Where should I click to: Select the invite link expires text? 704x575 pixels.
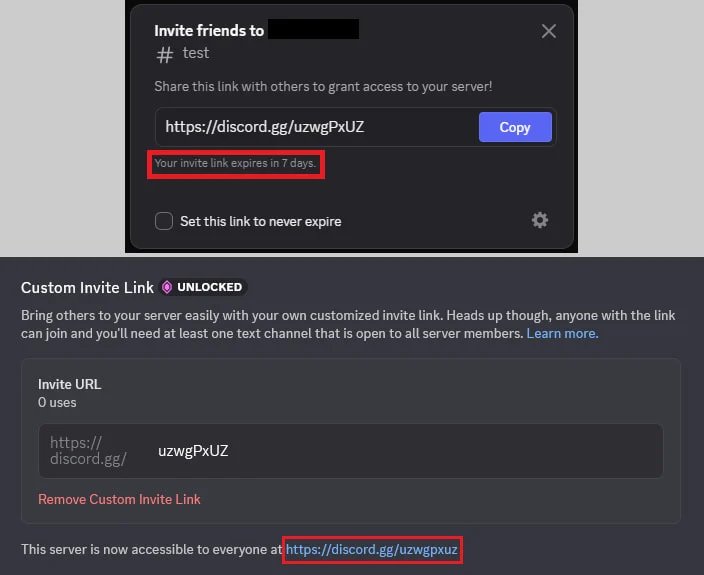(x=235, y=163)
